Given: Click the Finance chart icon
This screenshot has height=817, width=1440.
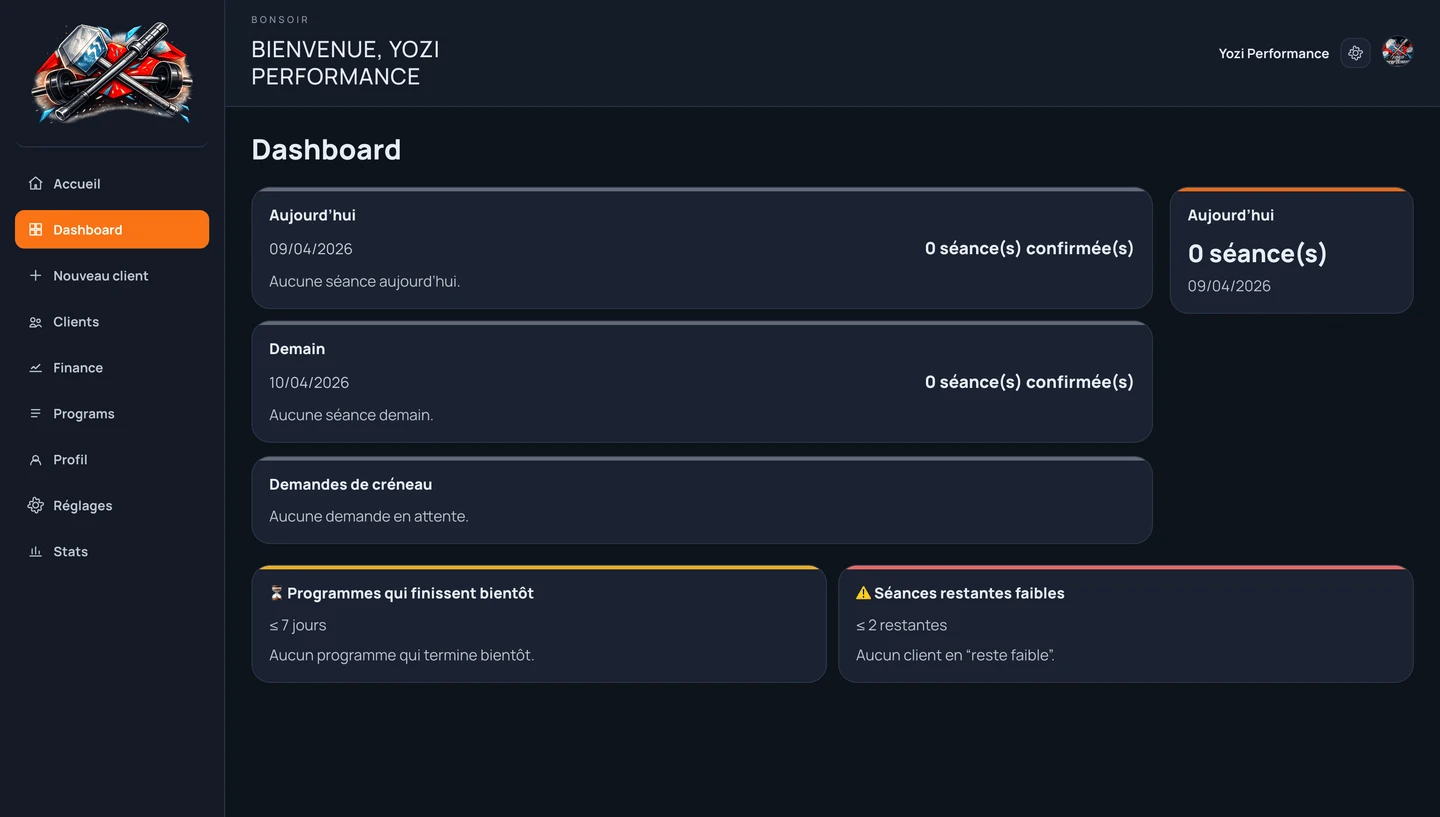Looking at the screenshot, I should [36, 368].
